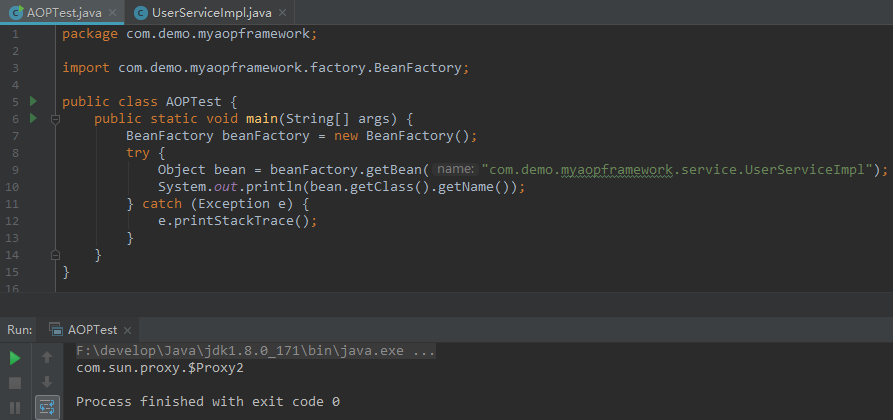This screenshot has width=893, height=420.
Task: Select the AOPTest.java editor tab
Action: pyautogui.click(x=64, y=13)
